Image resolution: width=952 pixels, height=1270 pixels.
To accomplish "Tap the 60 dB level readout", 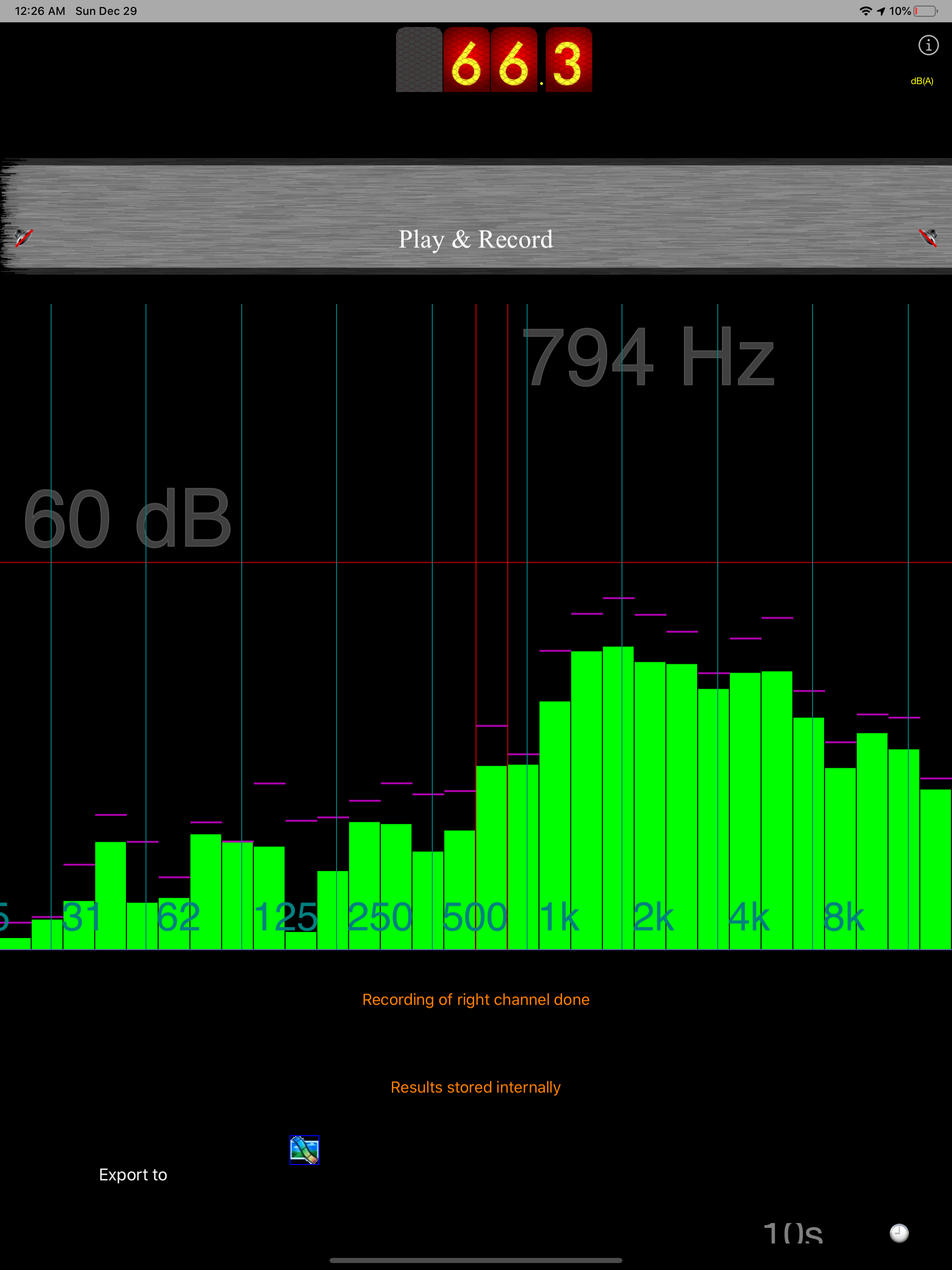I will pyautogui.click(x=127, y=518).
